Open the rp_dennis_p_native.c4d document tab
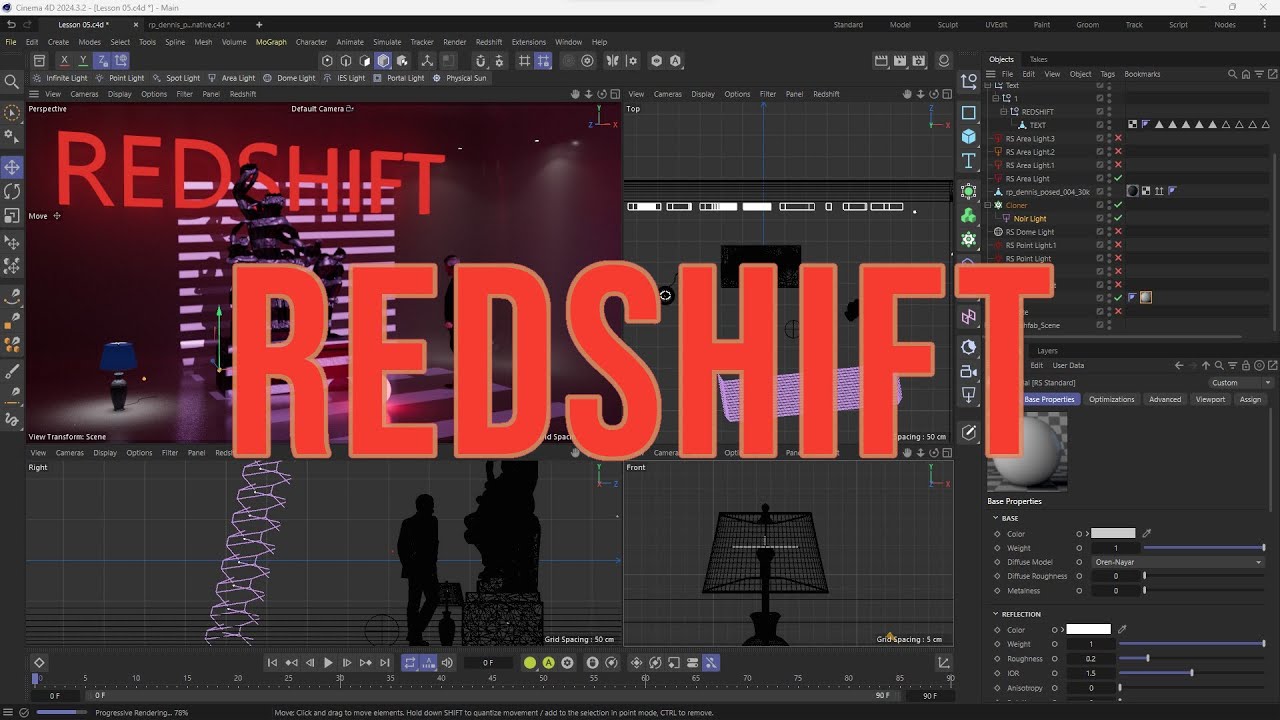The width and height of the screenshot is (1280, 720). 188,25
